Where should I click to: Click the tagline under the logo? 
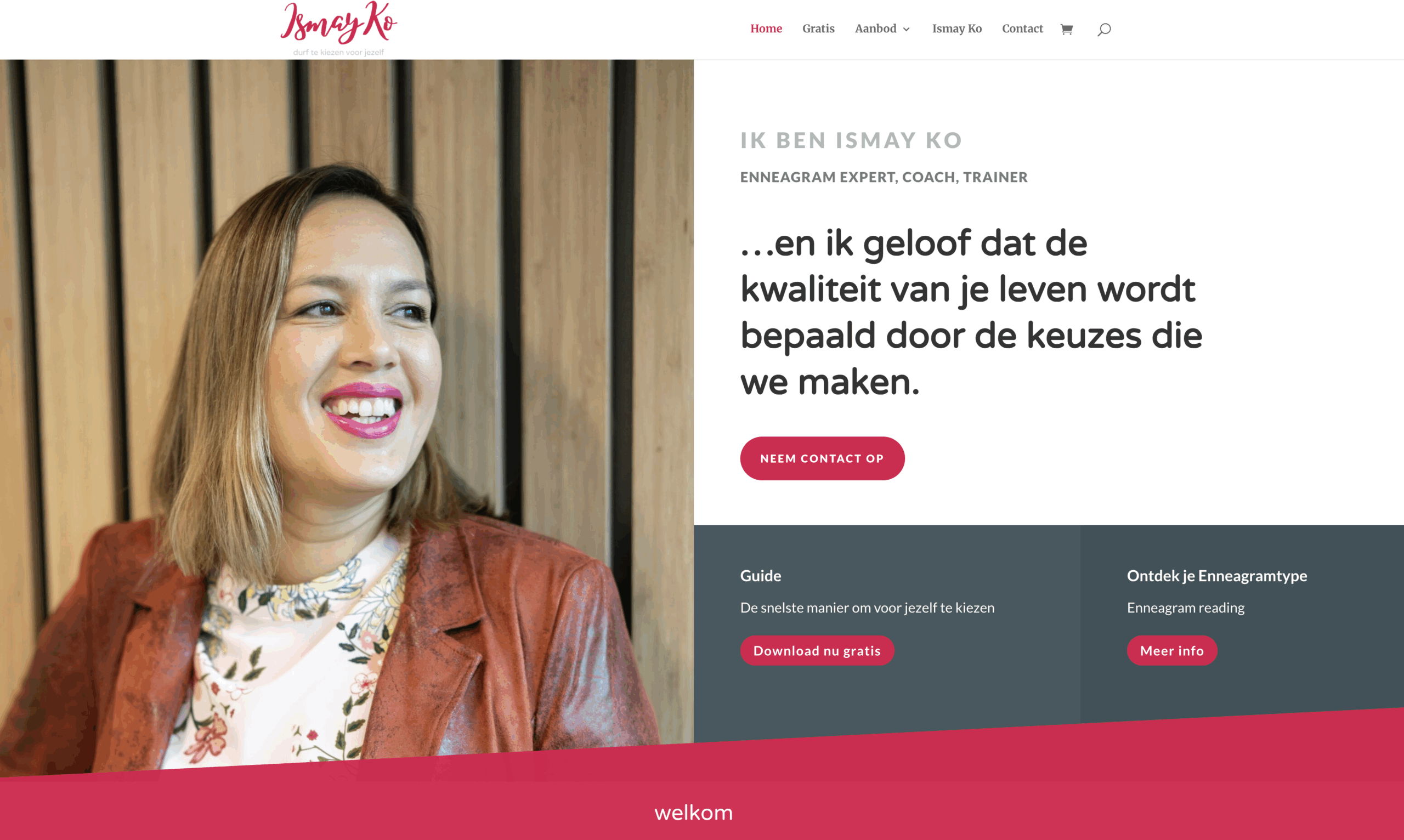pyautogui.click(x=338, y=52)
